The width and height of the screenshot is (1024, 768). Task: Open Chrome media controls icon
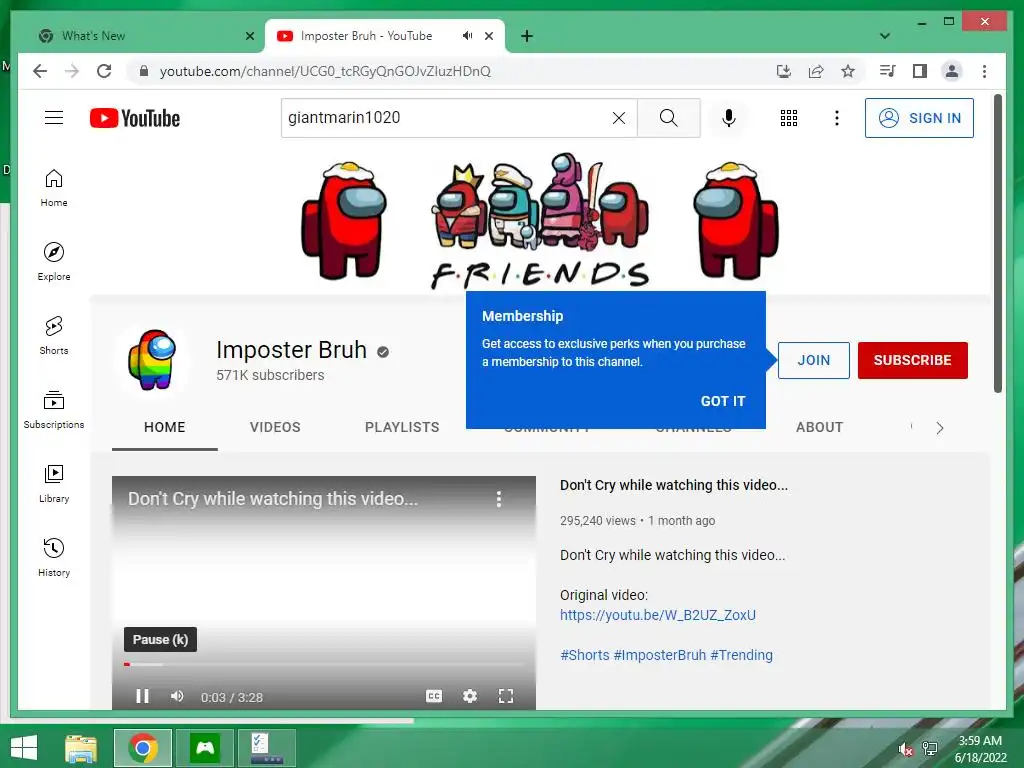click(888, 71)
